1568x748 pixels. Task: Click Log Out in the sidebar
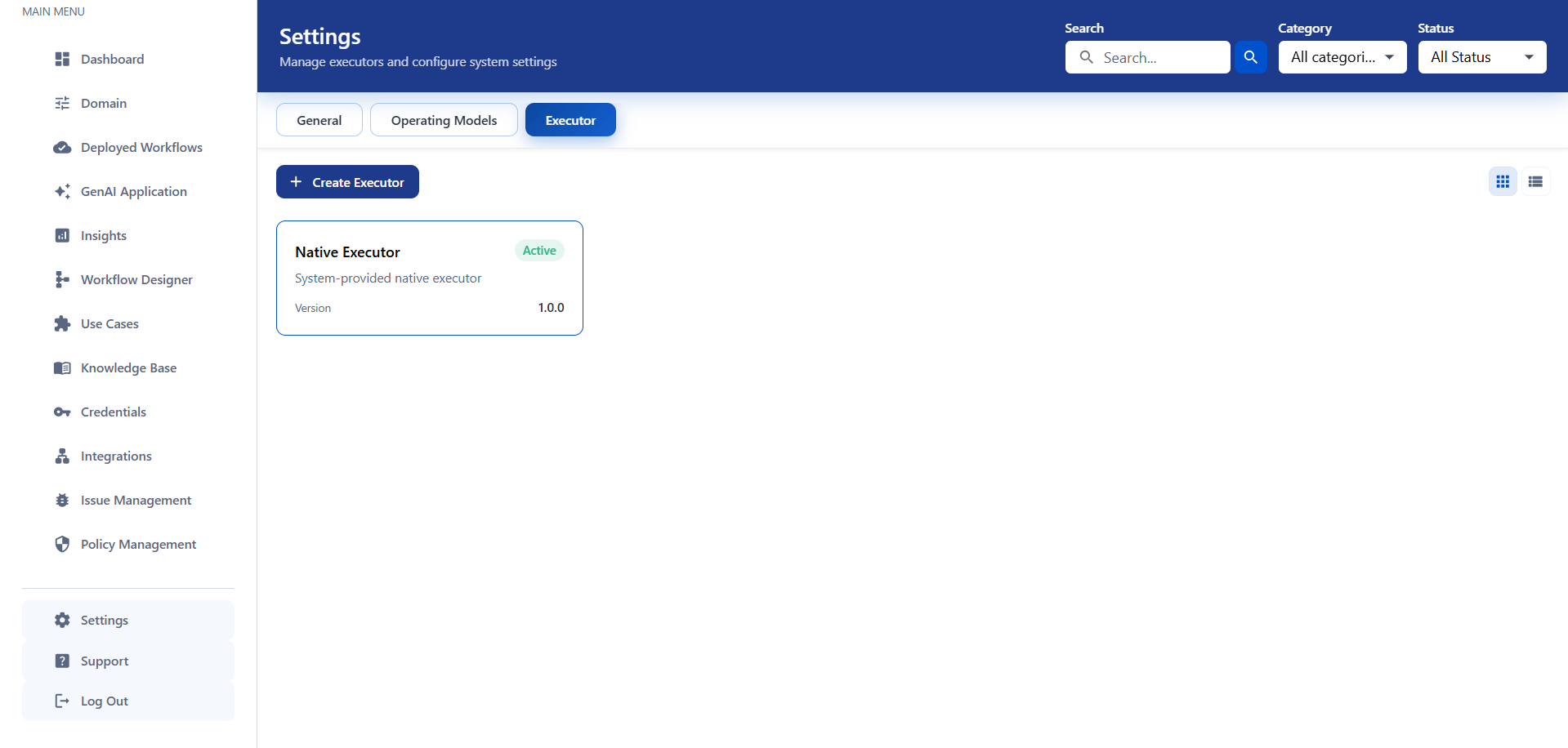(x=105, y=701)
